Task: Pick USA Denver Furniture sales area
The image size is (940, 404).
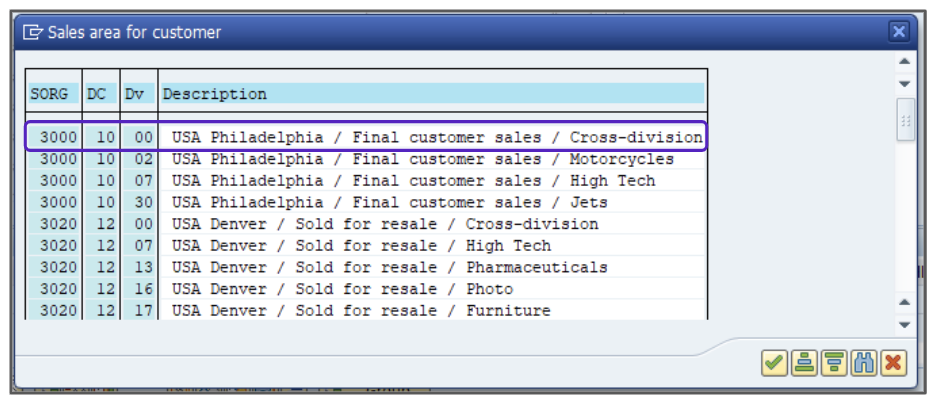Action: (x=361, y=310)
